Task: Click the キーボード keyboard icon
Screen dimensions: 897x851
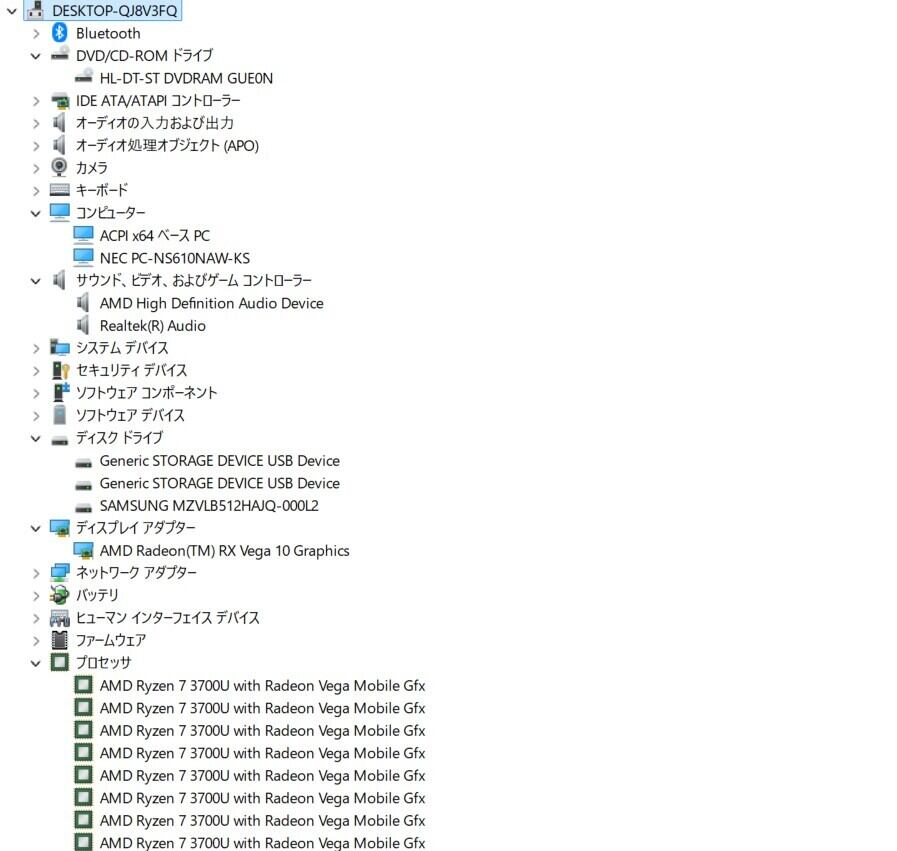Action: (x=59, y=189)
